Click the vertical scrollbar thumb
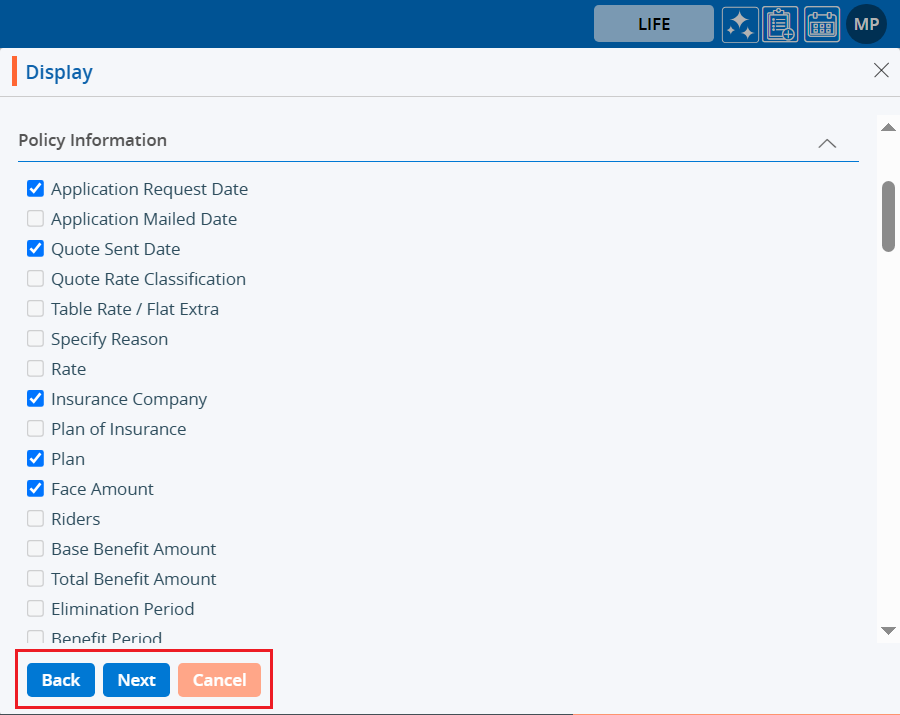 (888, 215)
